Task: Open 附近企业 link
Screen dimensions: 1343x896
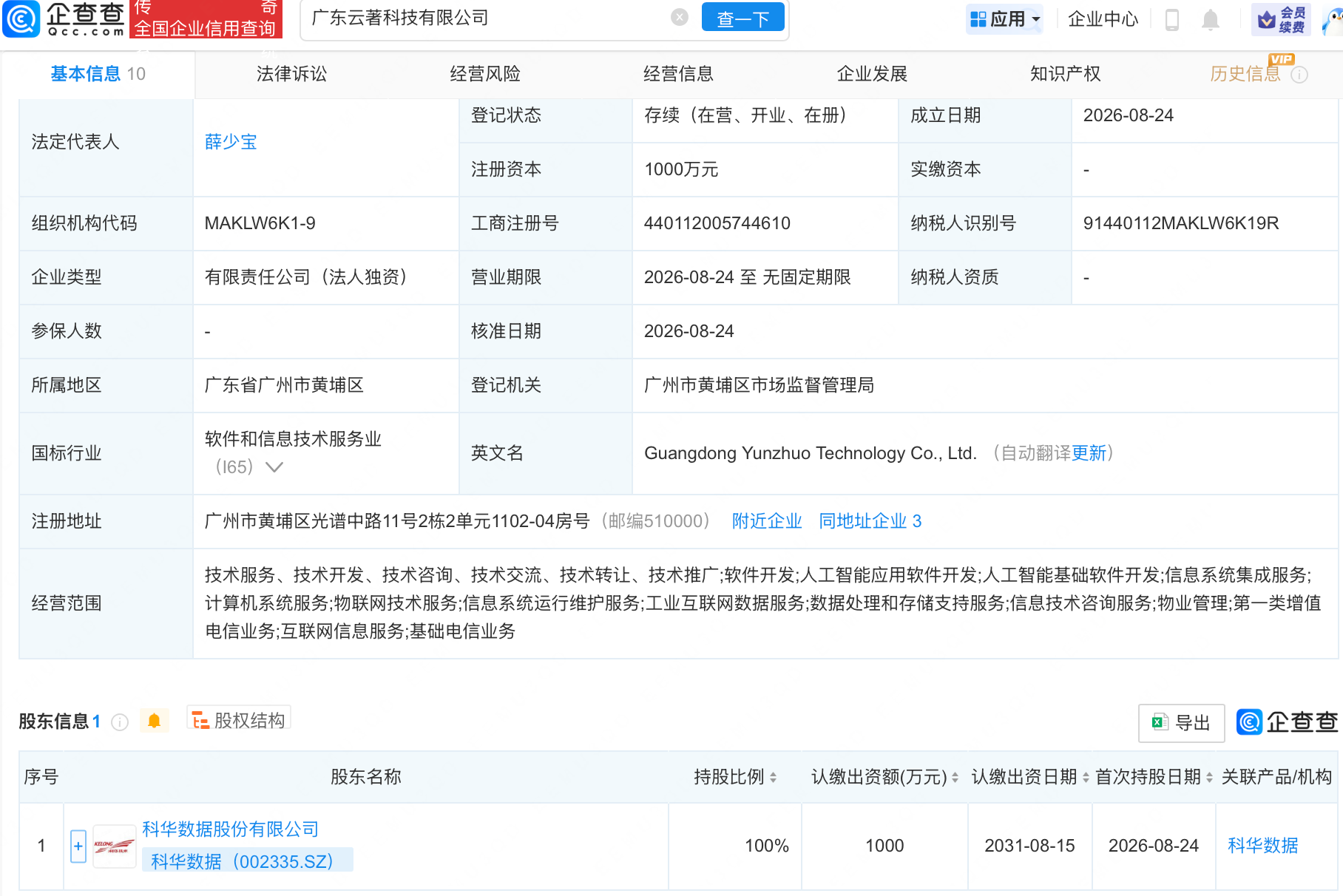Action: point(767,521)
